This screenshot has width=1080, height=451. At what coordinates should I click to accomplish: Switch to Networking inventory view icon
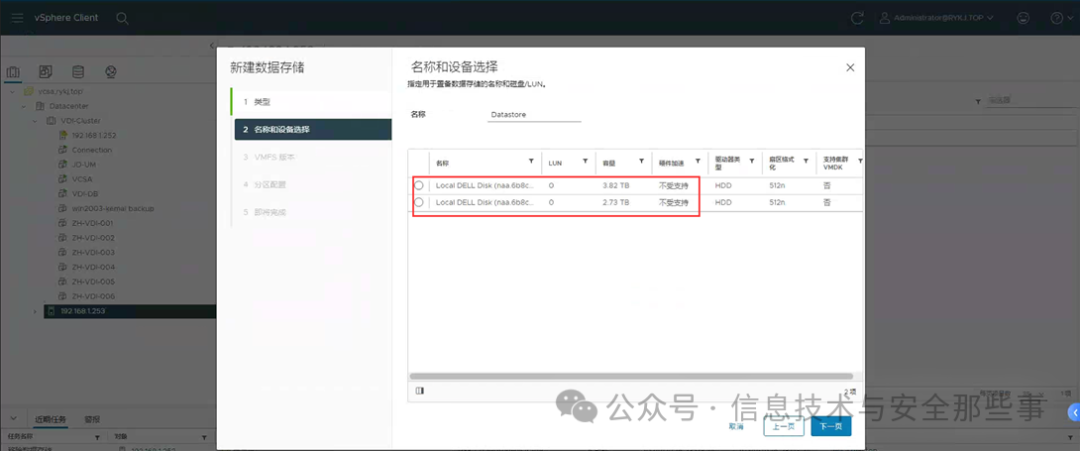tap(110, 72)
